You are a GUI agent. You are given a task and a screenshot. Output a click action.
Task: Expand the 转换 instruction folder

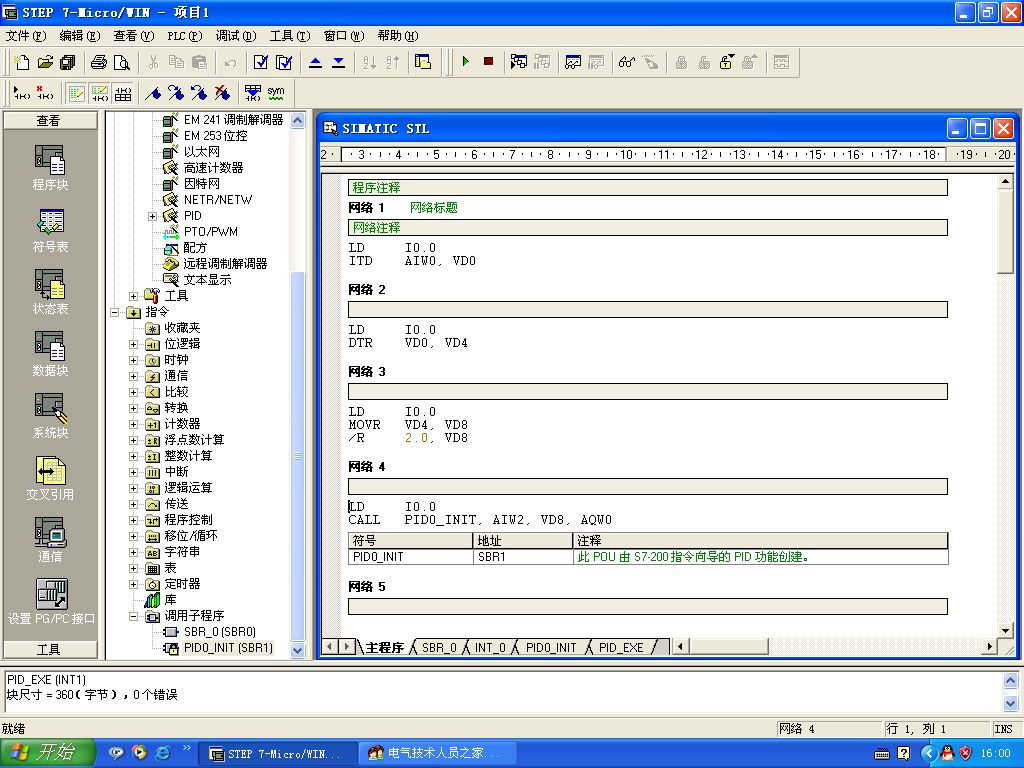133,408
